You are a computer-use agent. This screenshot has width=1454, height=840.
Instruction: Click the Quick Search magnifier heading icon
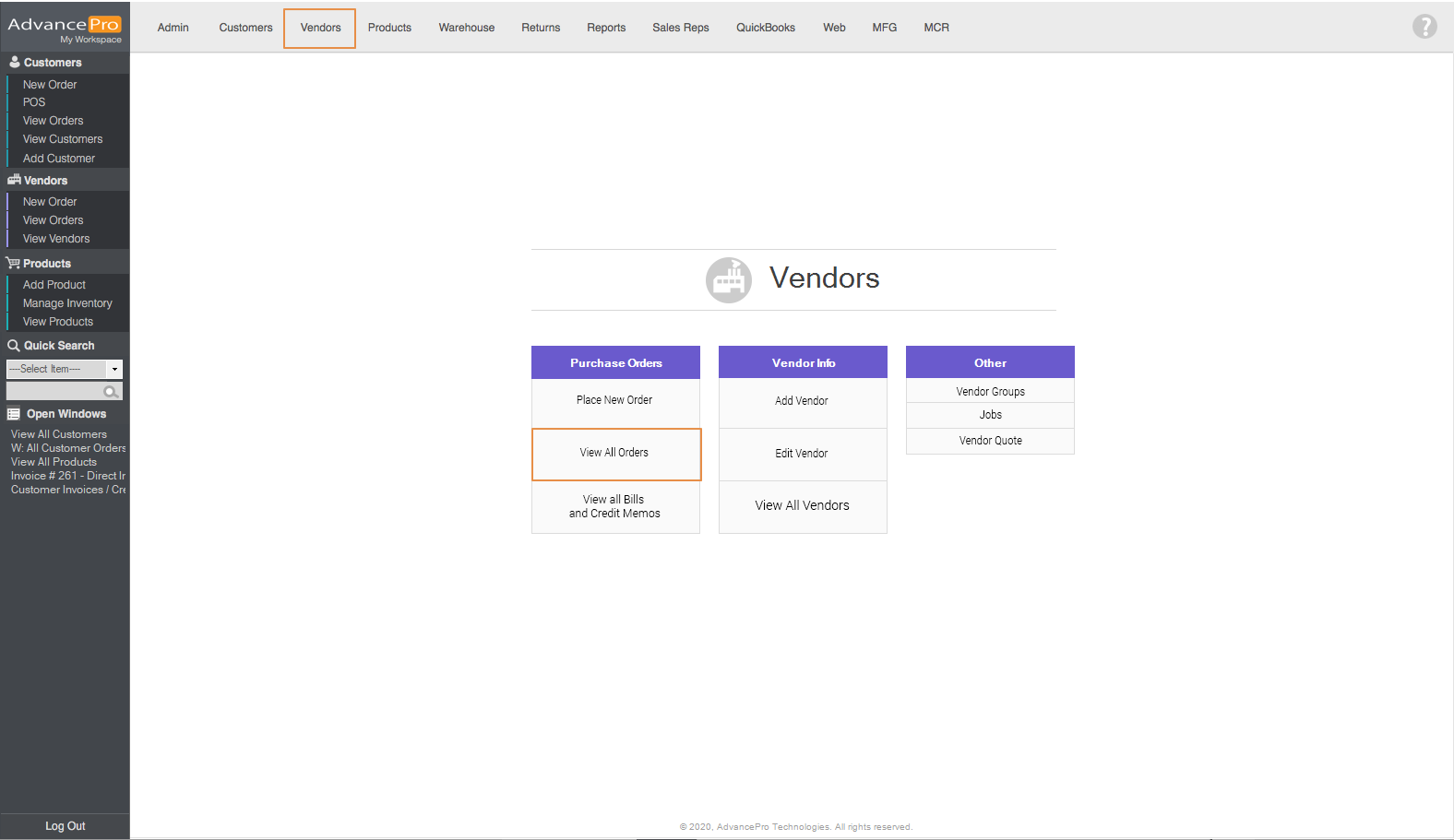pyautogui.click(x=14, y=346)
